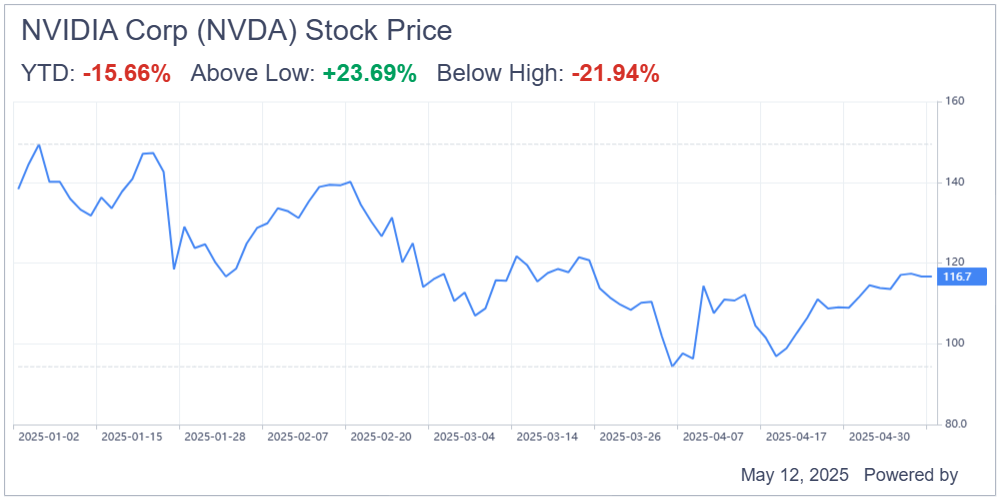This screenshot has height=500, width=1000.
Task: Click the 2025-03-04 date axis label
Action: coord(463,437)
